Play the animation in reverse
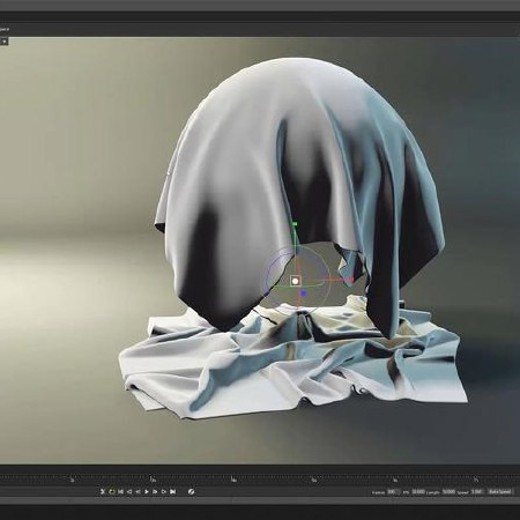520x520 pixels. pyautogui.click(x=138, y=492)
